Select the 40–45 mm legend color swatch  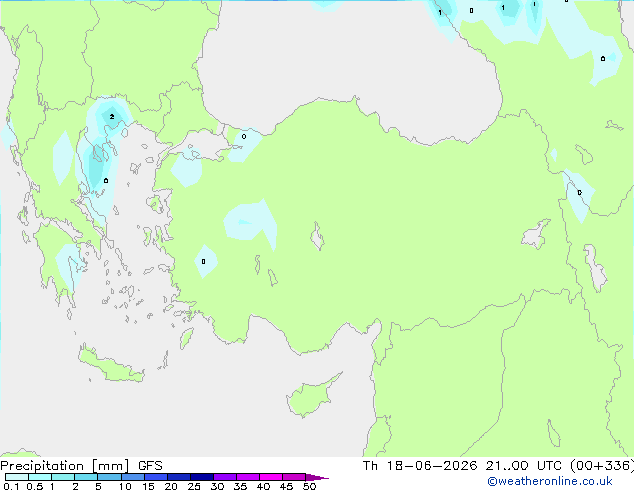click(271, 477)
